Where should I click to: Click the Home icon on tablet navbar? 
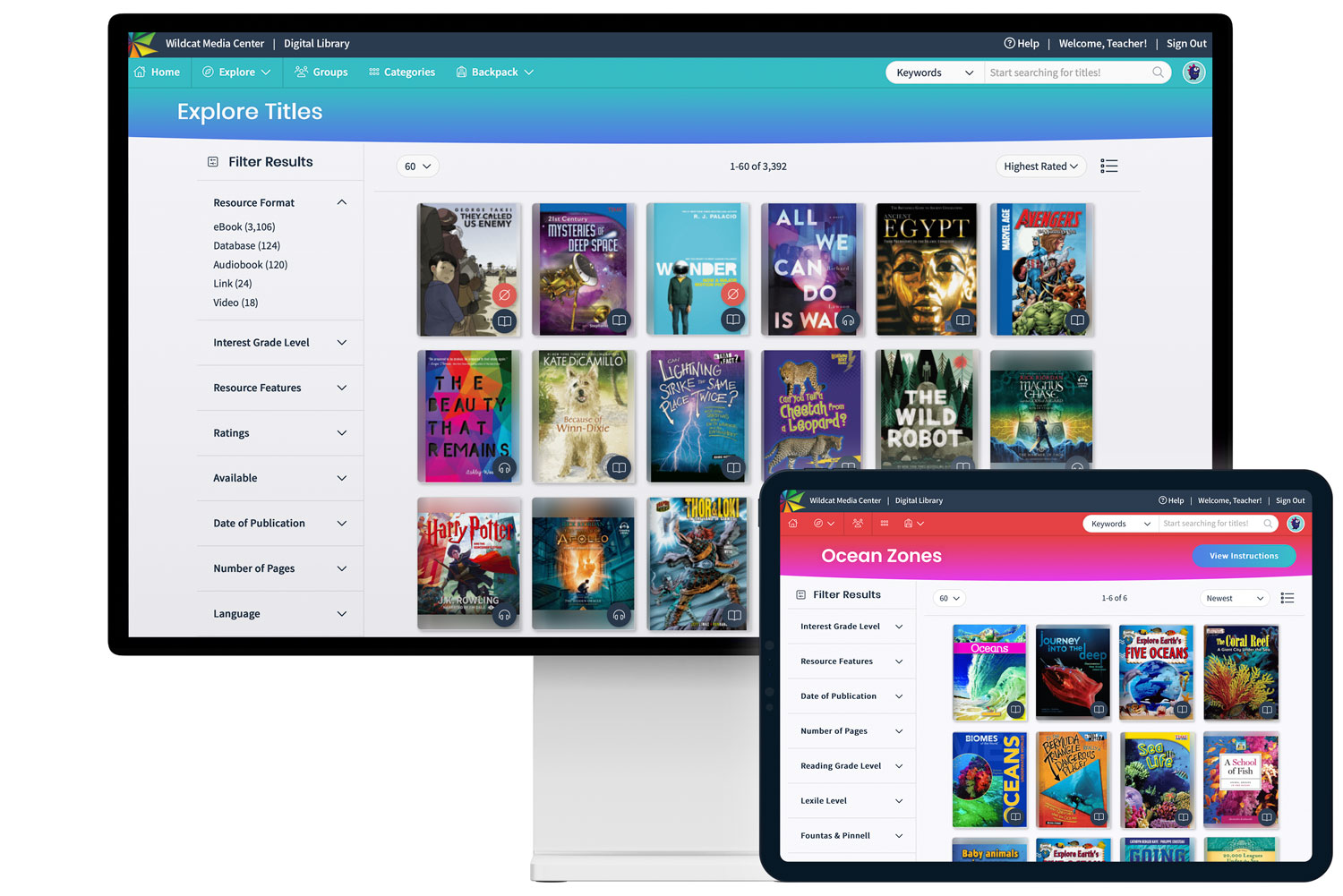coord(792,524)
